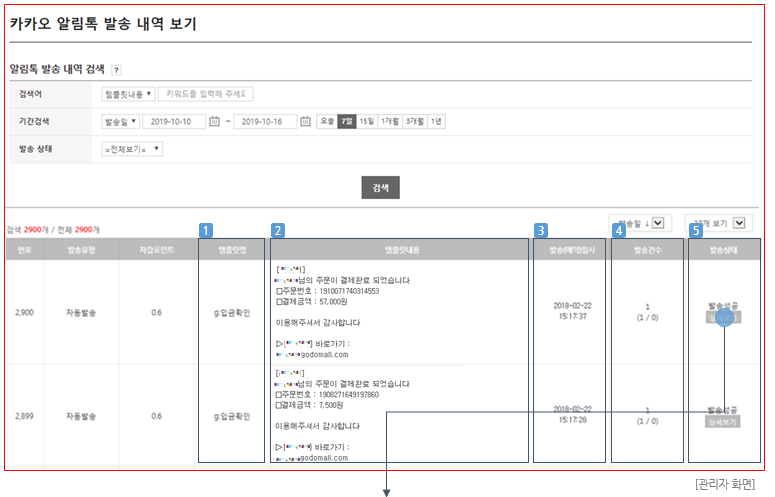Click the help icon beside 알림톡 발송 내역 검색
775x497 pixels.
(x=117, y=70)
